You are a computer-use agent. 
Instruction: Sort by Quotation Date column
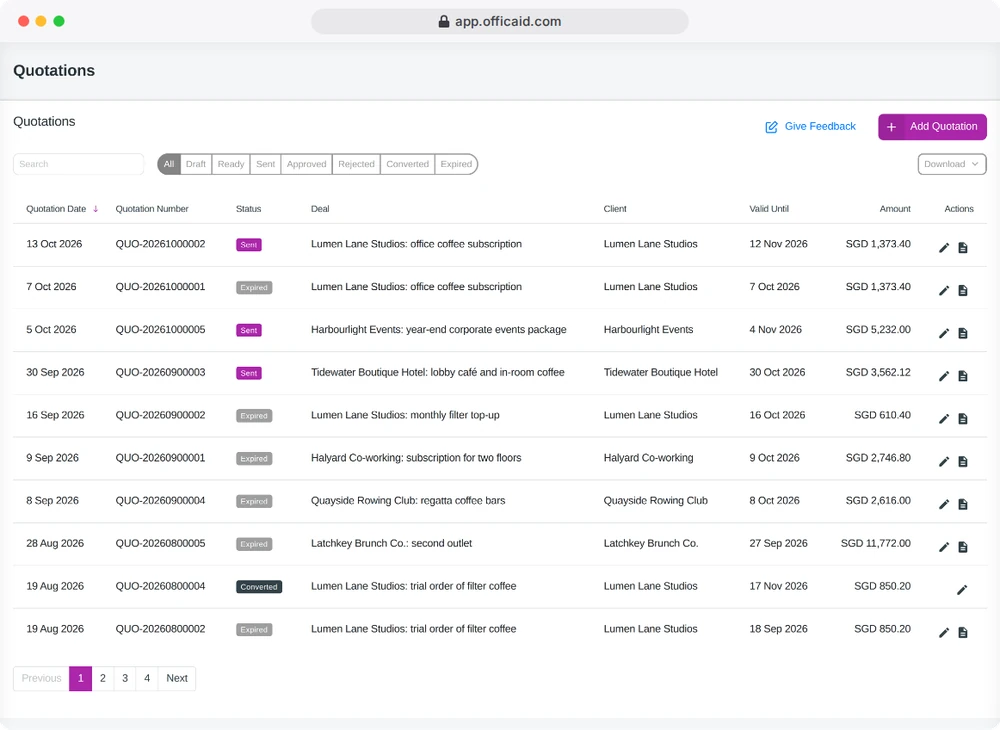tap(62, 208)
